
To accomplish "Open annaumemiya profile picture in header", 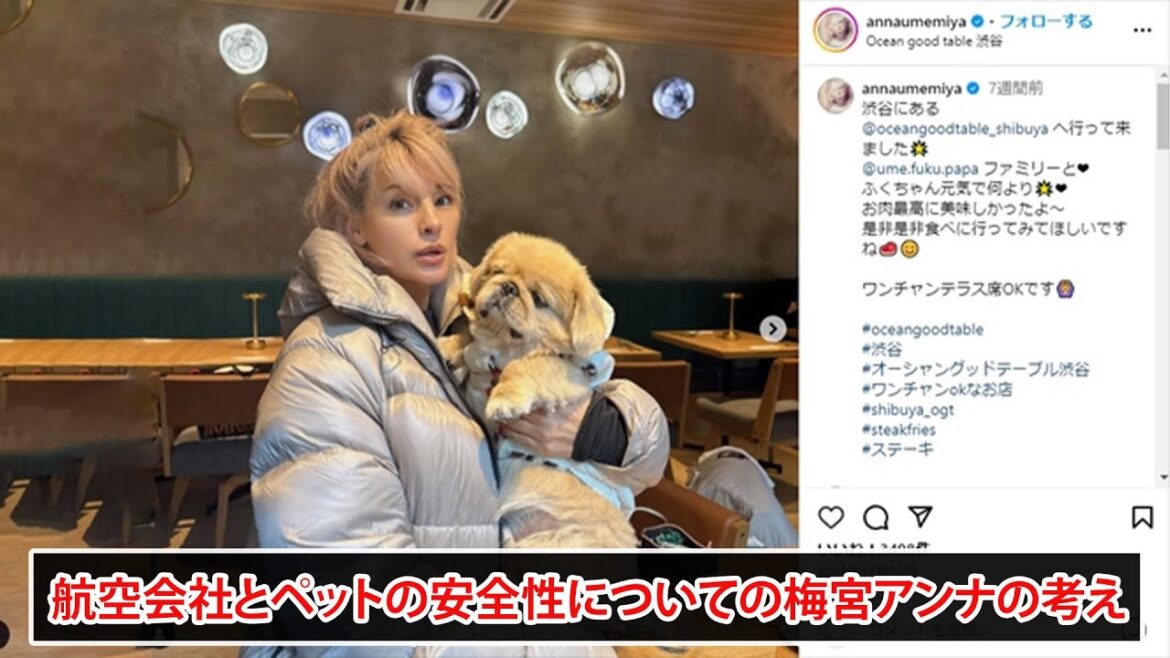I will tap(835, 31).
